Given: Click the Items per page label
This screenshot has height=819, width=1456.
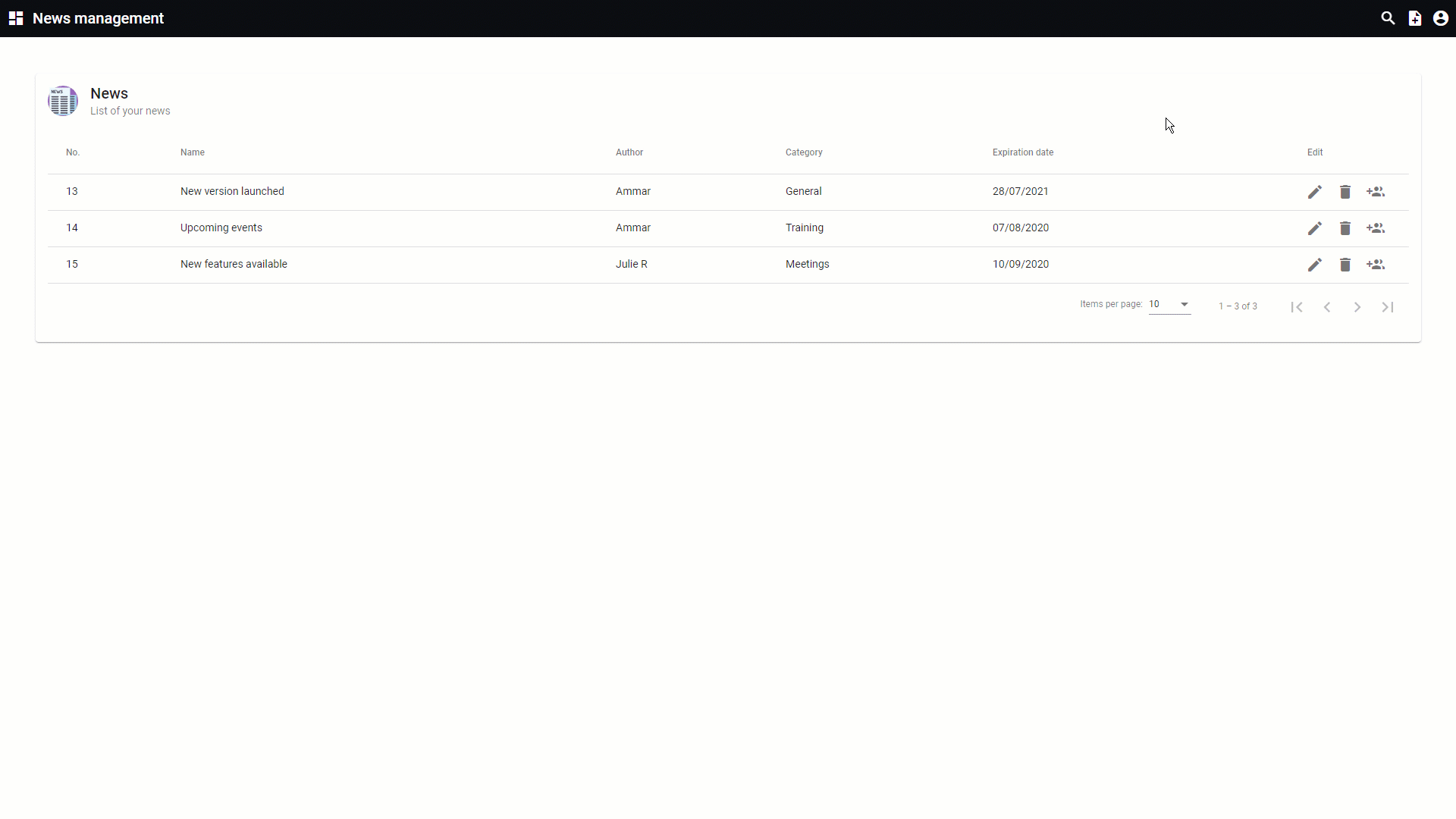Looking at the screenshot, I should (x=1111, y=304).
